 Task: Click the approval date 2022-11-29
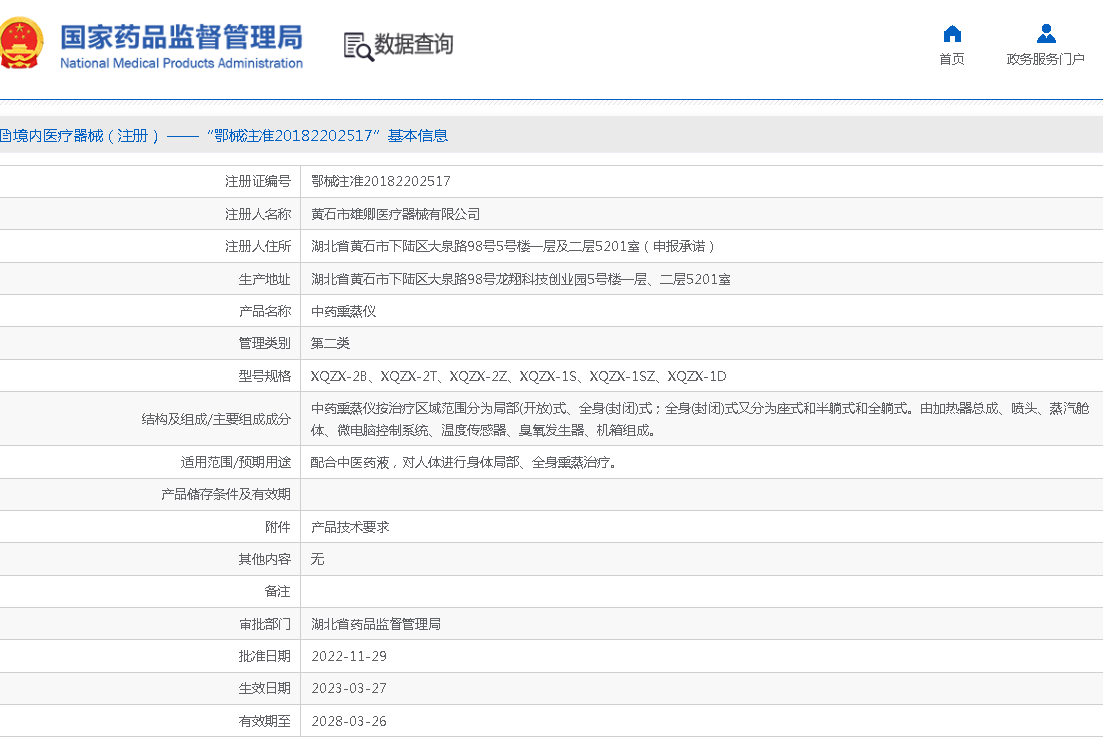(x=348, y=656)
